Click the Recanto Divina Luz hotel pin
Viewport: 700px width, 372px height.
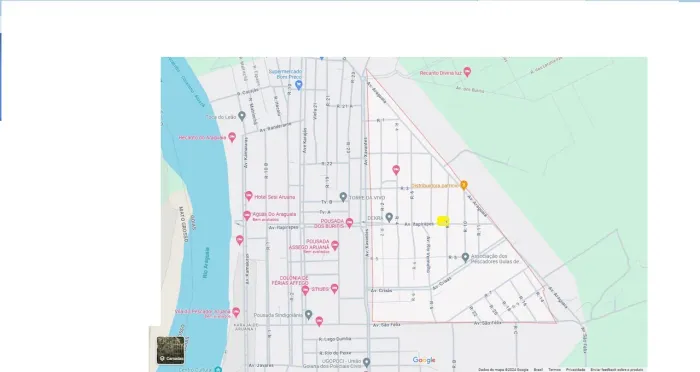tap(467, 71)
